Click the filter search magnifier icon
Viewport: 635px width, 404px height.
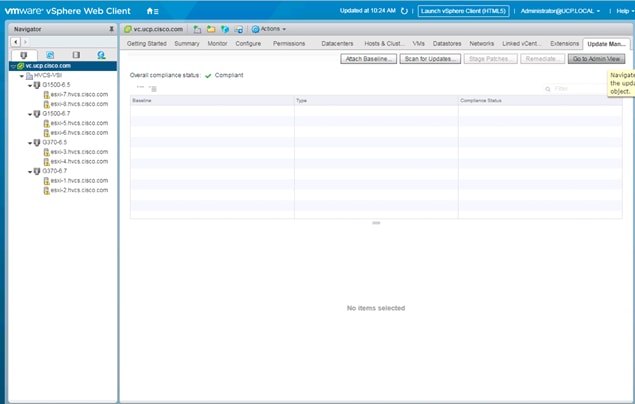(x=548, y=89)
